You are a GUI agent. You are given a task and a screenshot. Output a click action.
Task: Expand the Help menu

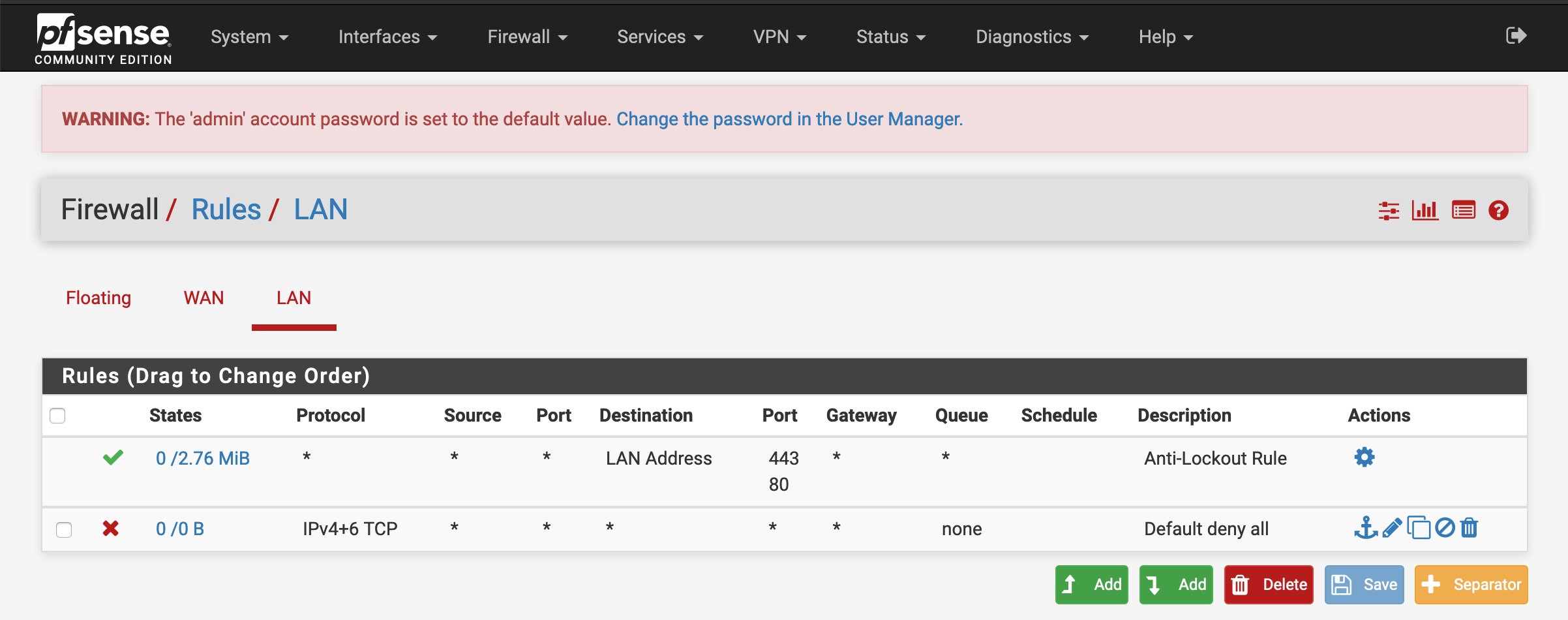(x=1166, y=37)
